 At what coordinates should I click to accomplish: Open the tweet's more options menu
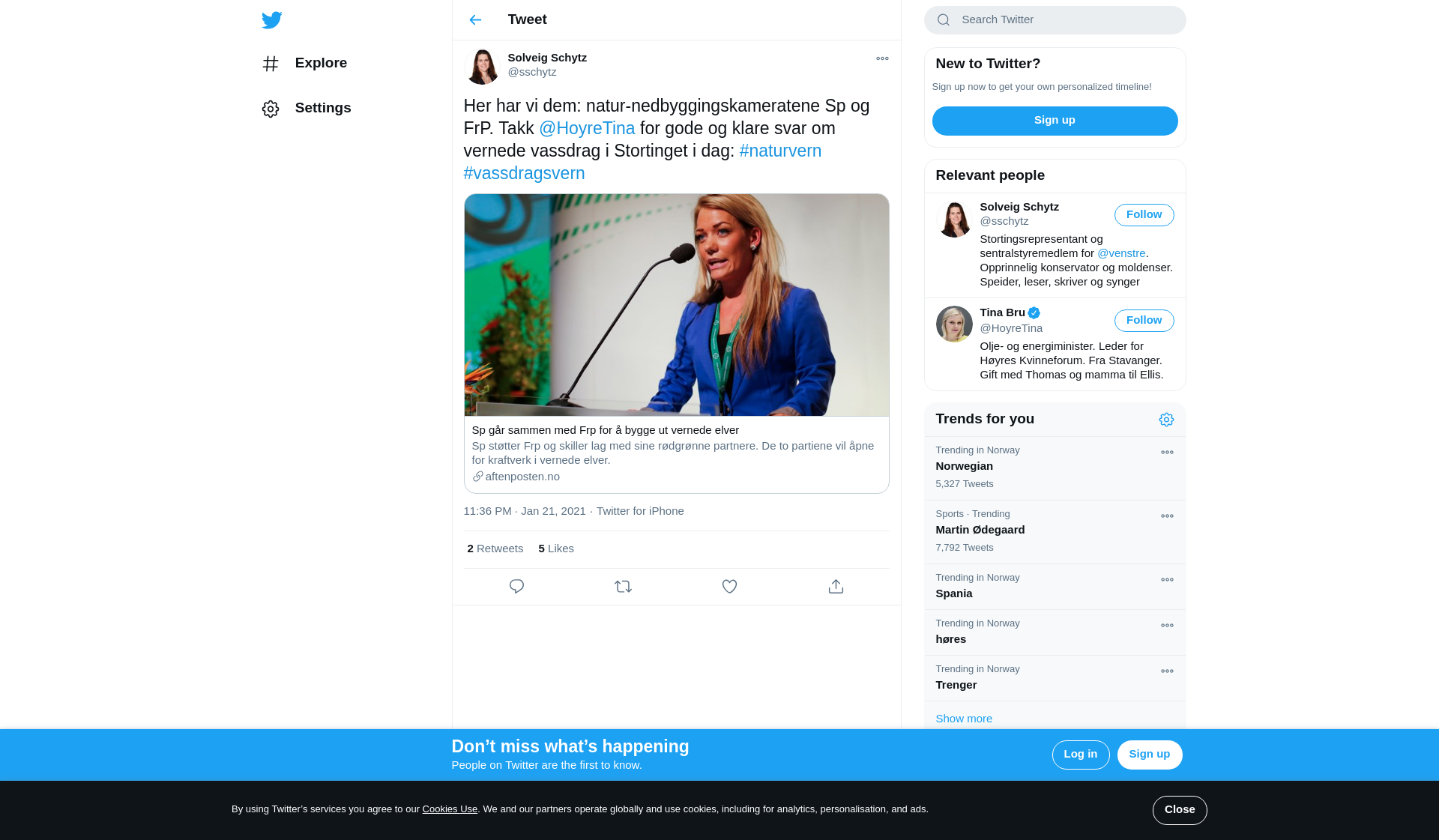tap(882, 58)
